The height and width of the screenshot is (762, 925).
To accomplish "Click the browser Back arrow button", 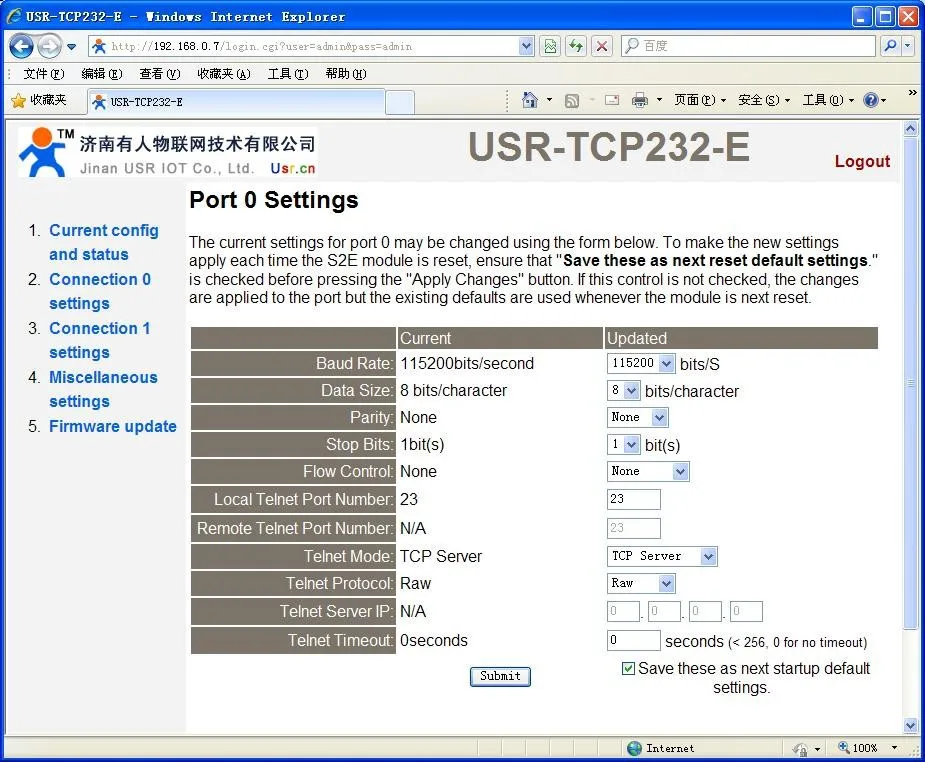I will coord(22,46).
